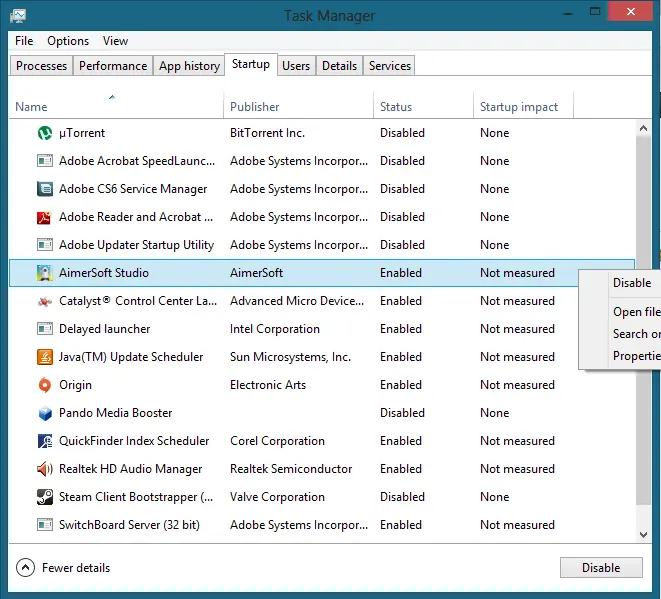The height and width of the screenshot is (599, 661).
Task: Switch to the App history tab
Action: [189, 66]
